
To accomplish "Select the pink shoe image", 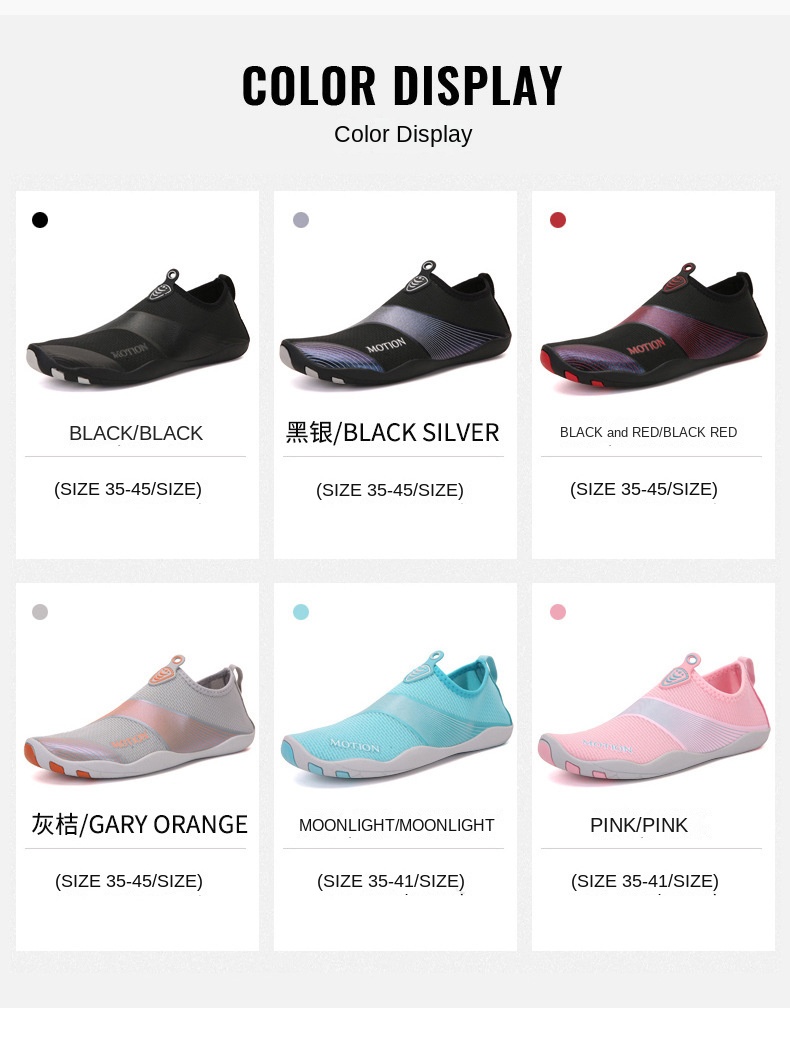I will point(654,718).
